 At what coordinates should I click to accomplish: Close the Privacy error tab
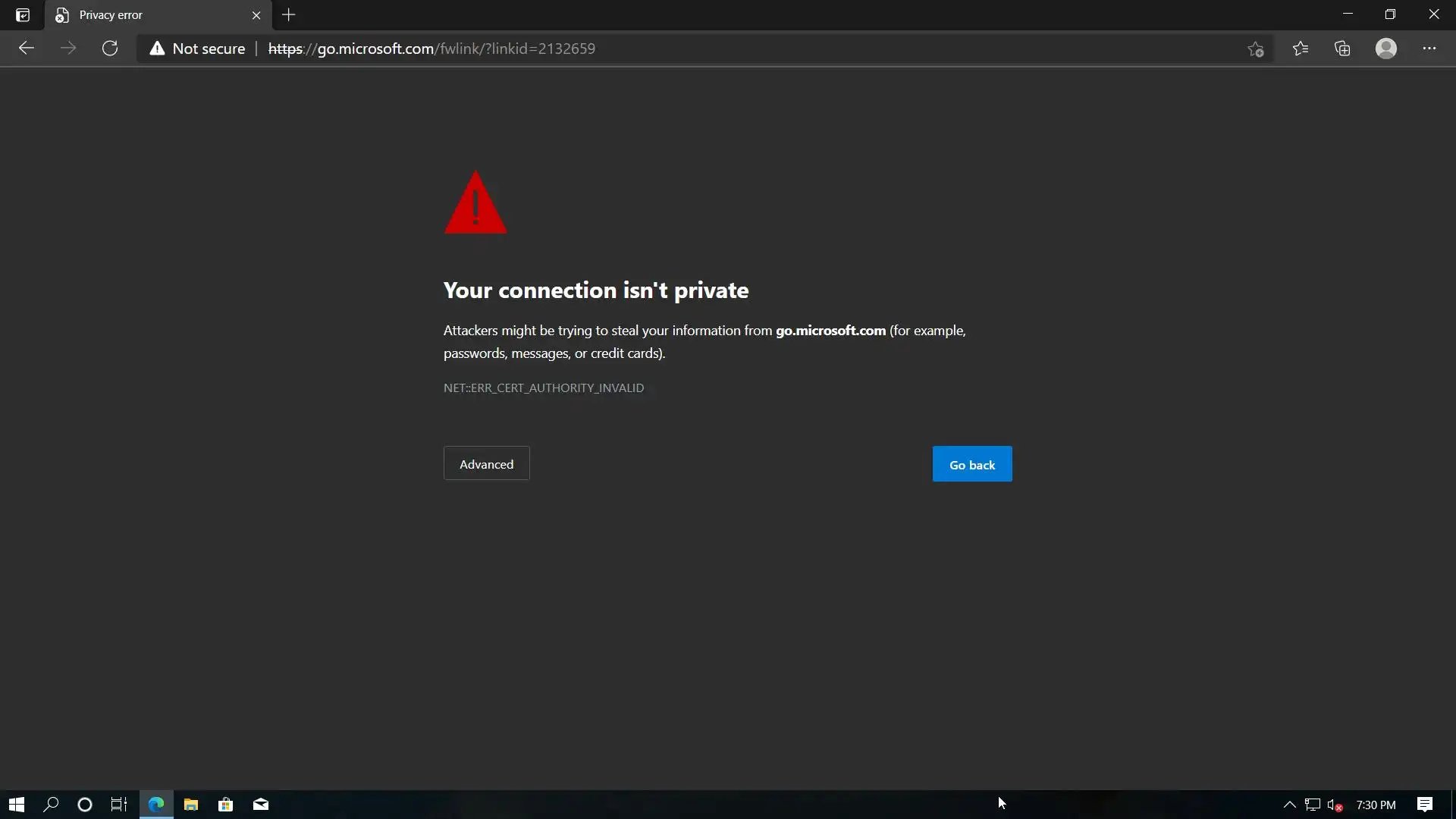click(256, 15)
